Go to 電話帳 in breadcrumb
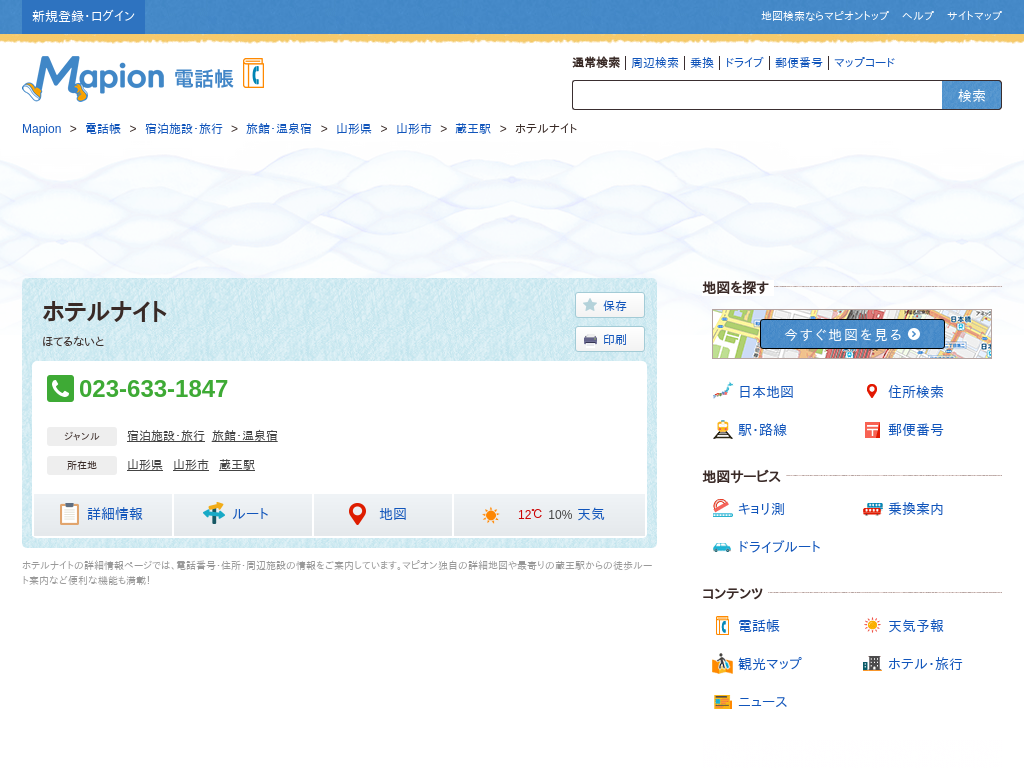 103,129
